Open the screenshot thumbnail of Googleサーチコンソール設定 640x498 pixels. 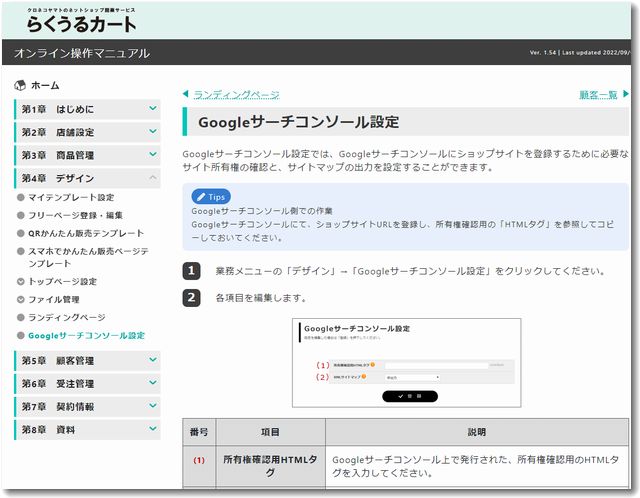point(407,362)
